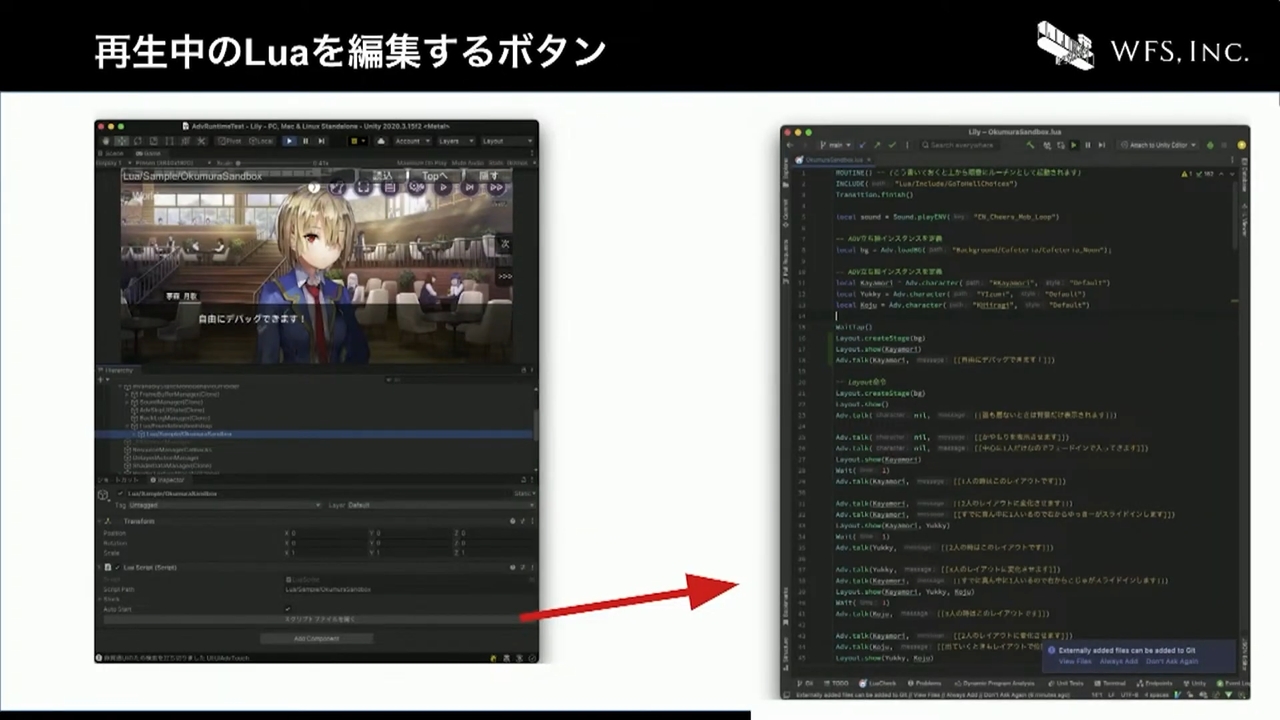Screen dimensions: 1280x720
Task: Click the 次 button in game view
Action: 505,244
